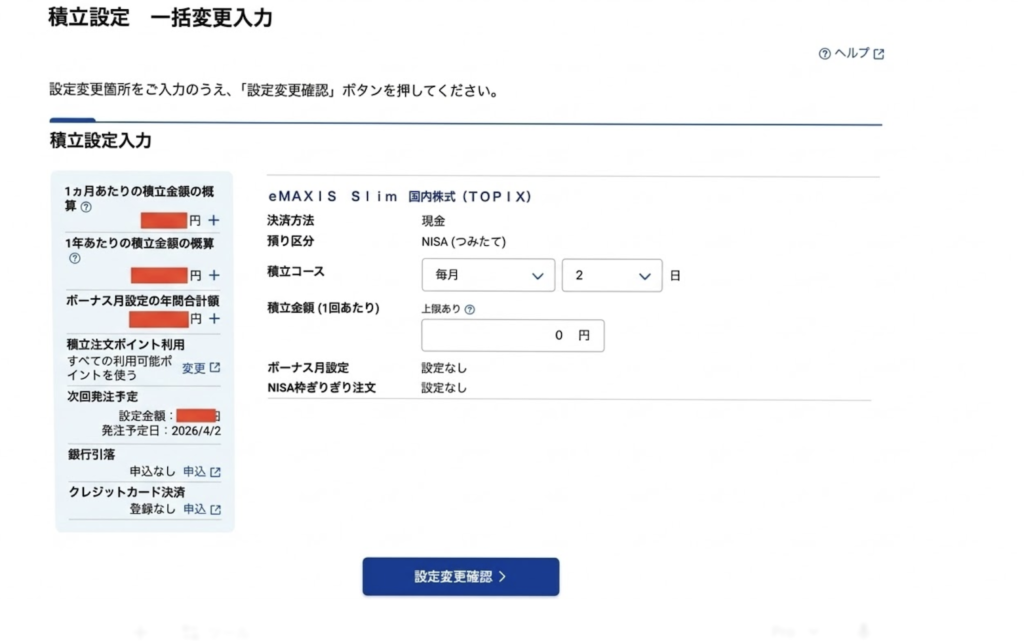Click the question mark icon beside ヘルプ
The image size is (1024, 641).
click(x=824, y=53)
